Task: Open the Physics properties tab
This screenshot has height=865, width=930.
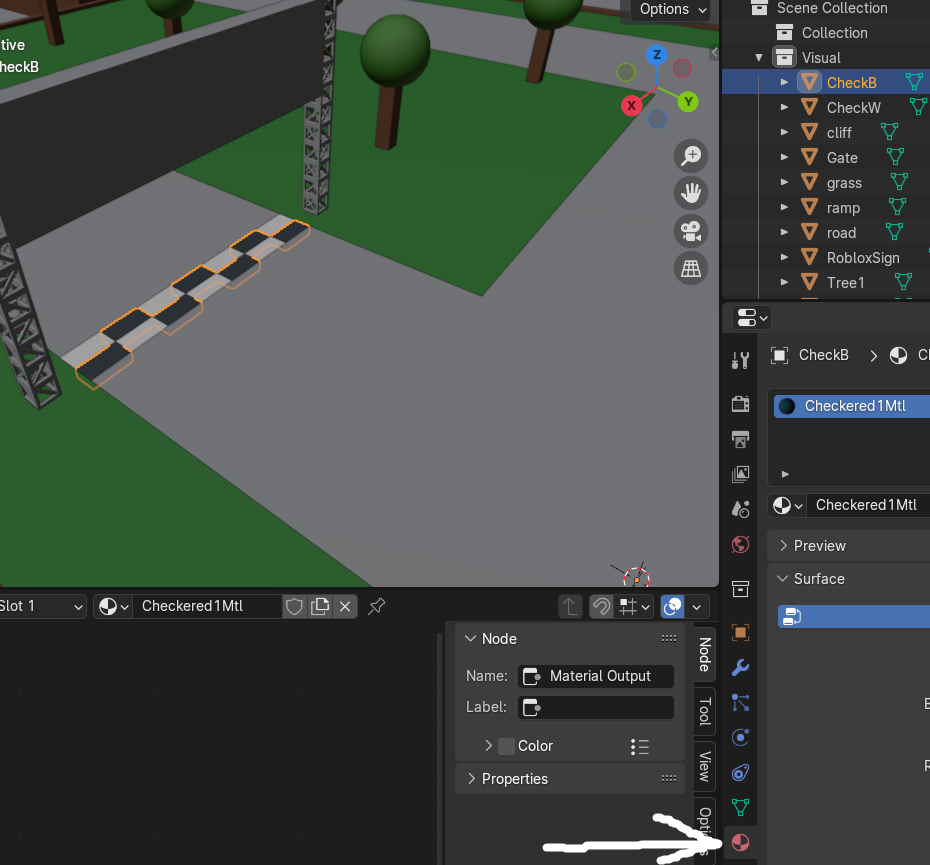Action: pos(740,737)
